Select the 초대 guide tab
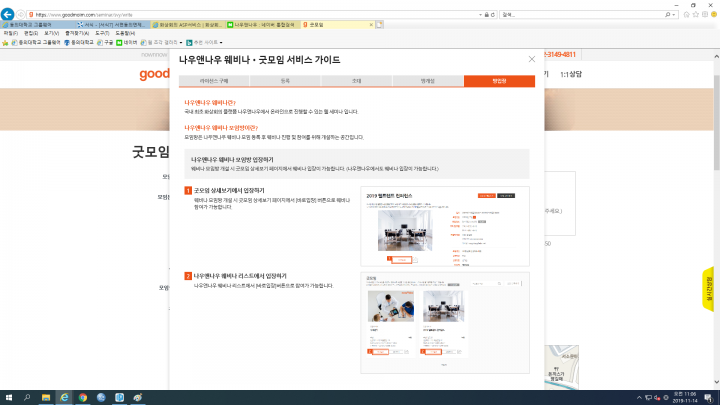Viewport: 720px width, 405px height. tap(356, 81)
